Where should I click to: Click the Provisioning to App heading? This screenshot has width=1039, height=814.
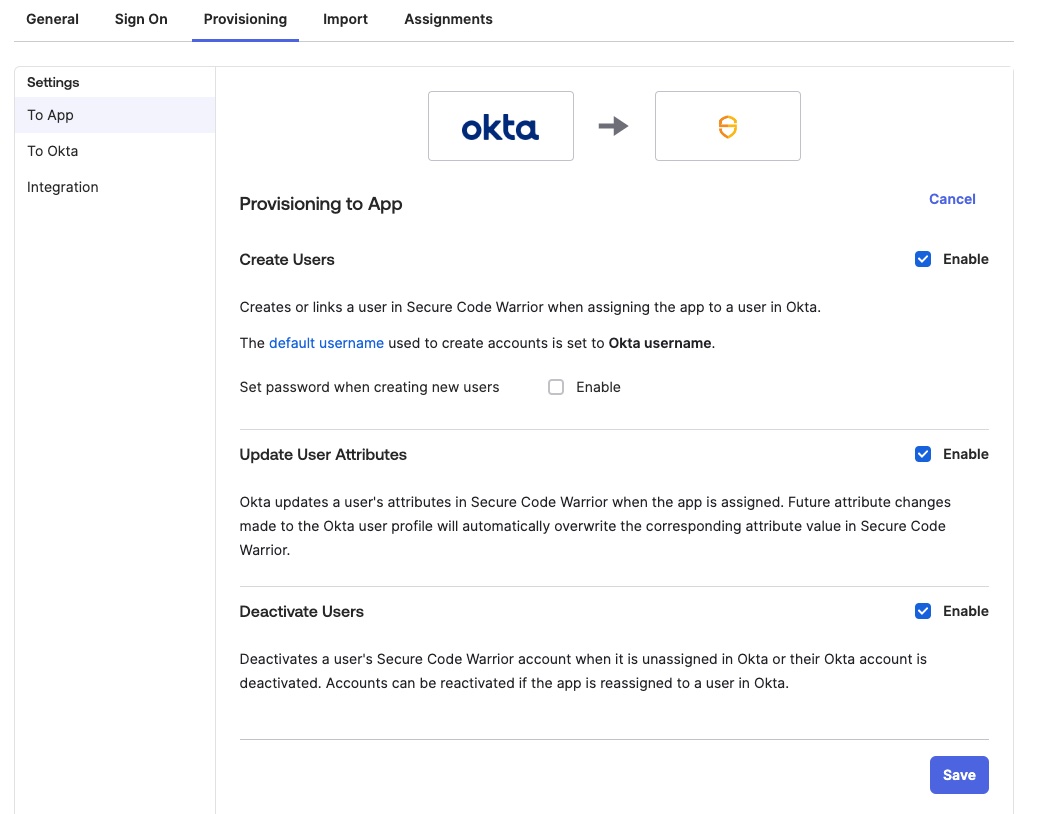(x=321, y=204)
